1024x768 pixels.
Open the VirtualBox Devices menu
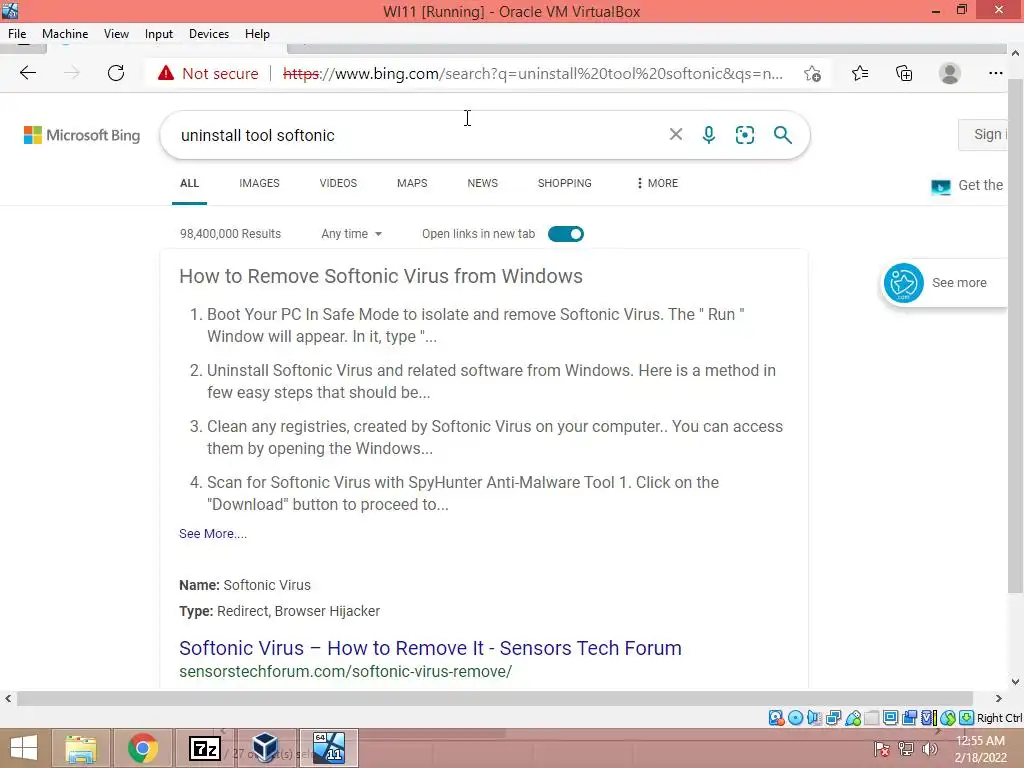209,34
